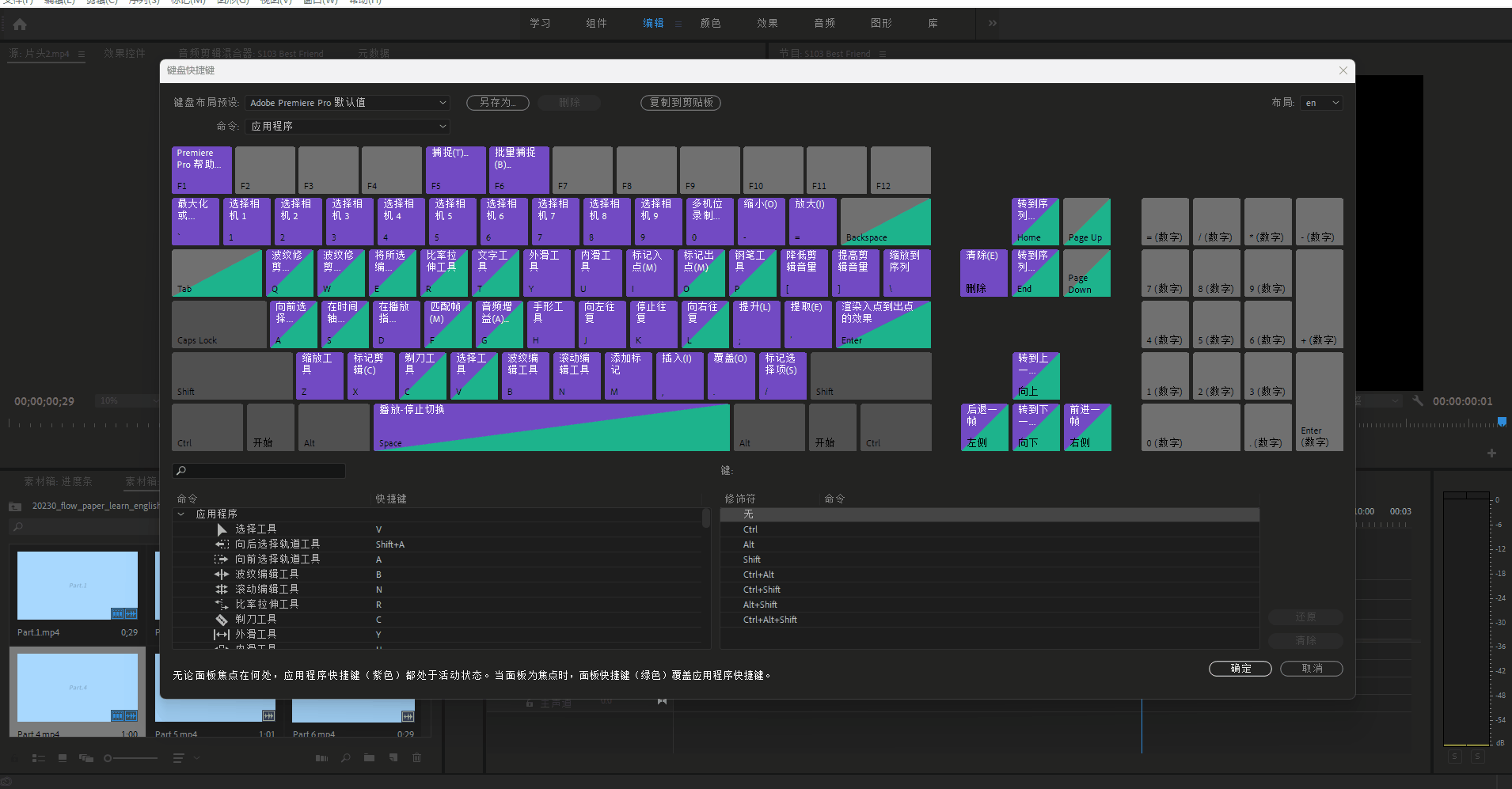Open the 节目 panel menu icon
The height and width of the screenshot is (789, 1512).
883,54
